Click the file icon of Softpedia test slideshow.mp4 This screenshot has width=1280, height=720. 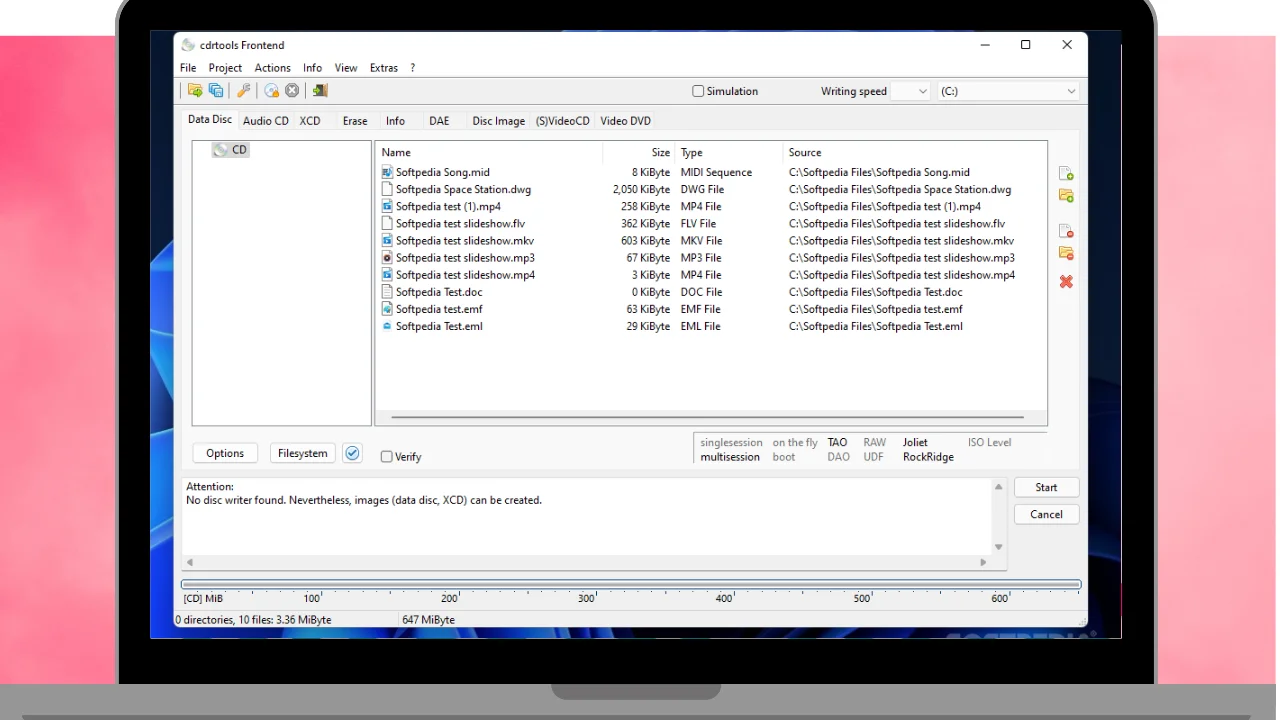click(387, 274)
